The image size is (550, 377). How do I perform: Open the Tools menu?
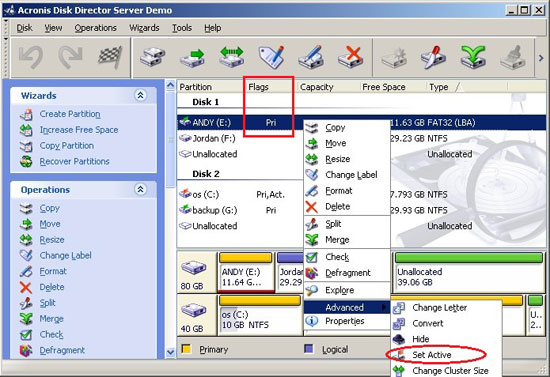182,28
